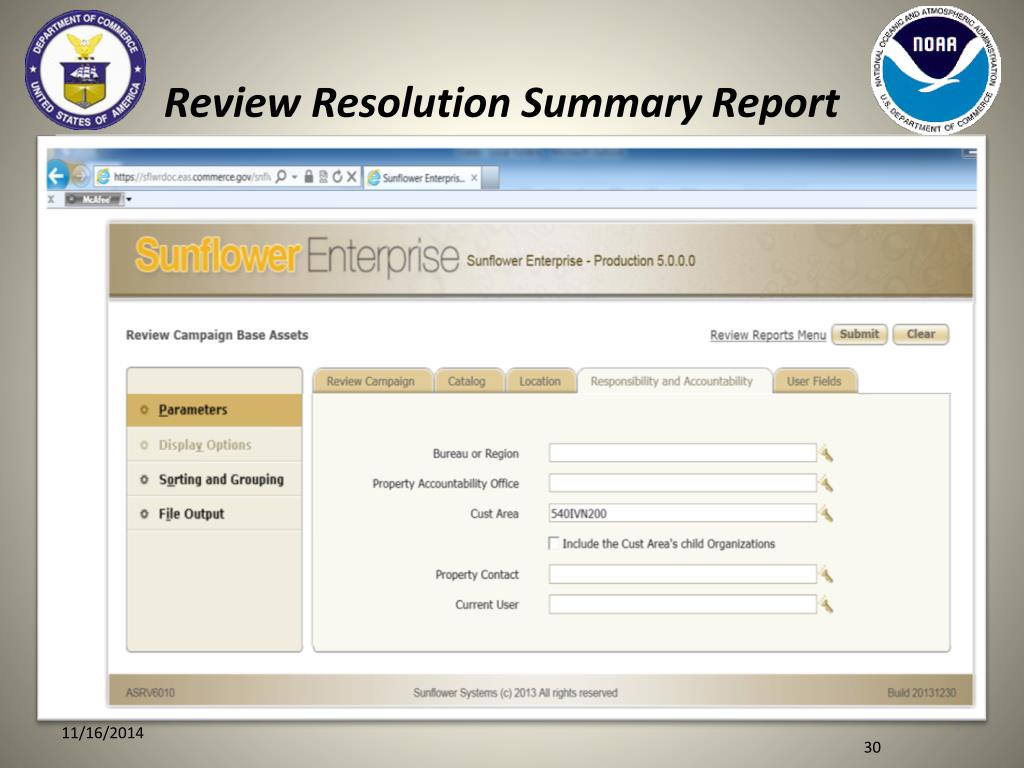The image size is (1024, 768).
Task: Click the address bar URL field
Action: (191, 177)
